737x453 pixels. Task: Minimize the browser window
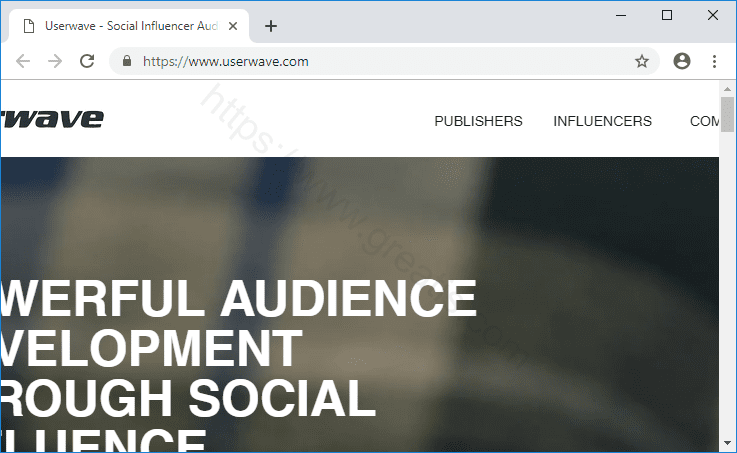[621, 16]
